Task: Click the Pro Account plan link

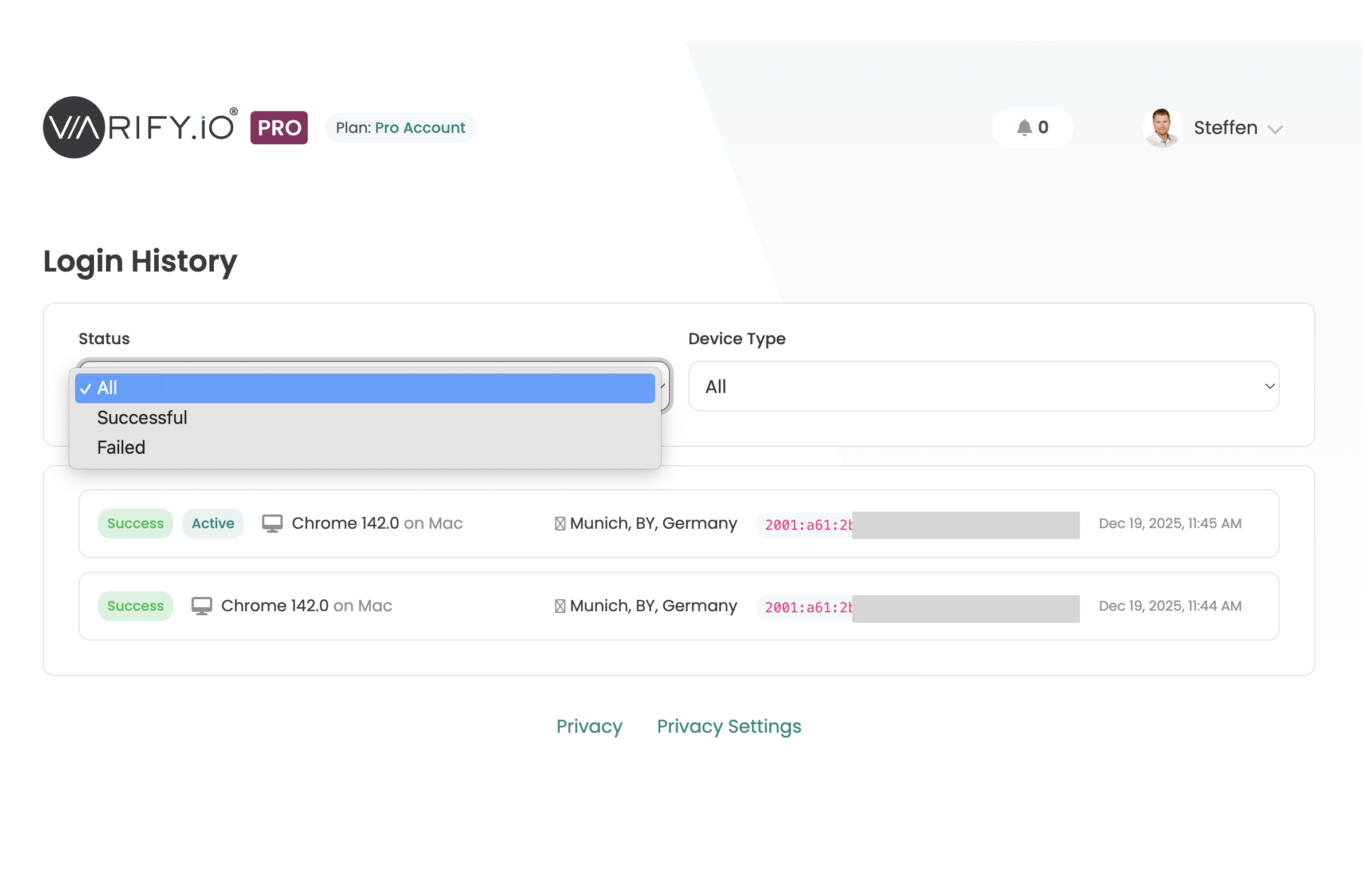Action: pyautogui.click(x=420, y=128)
